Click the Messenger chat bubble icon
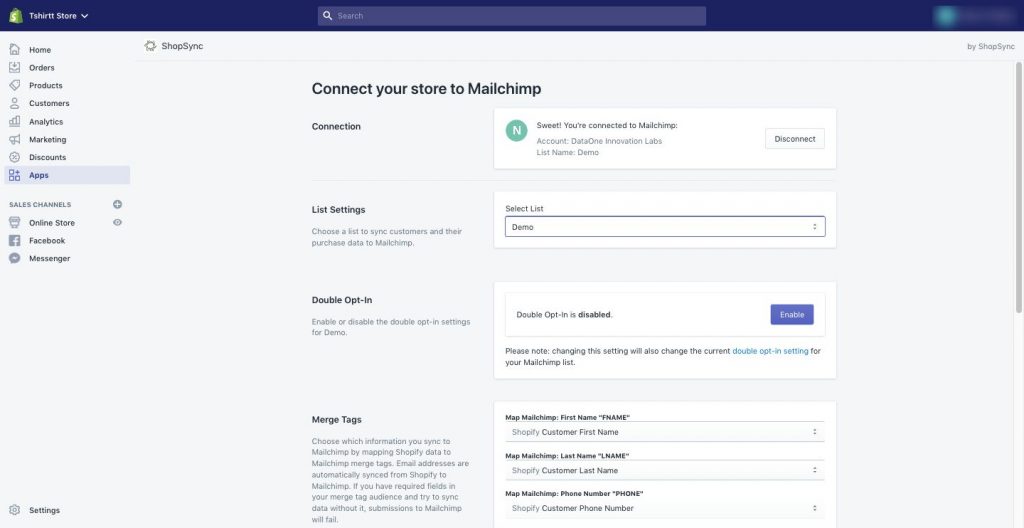The height and width of the screenshot is (528, 1024). [x=14, y=258]
